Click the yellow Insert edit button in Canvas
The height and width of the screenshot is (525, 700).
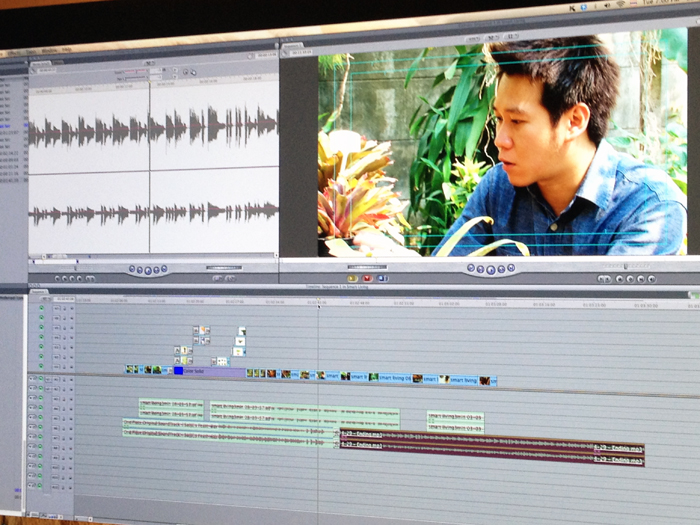353,278
